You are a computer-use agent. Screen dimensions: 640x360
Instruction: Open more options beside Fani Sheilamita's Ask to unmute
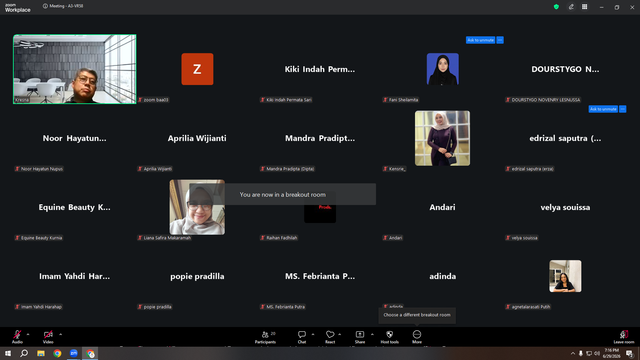[500, 40]
